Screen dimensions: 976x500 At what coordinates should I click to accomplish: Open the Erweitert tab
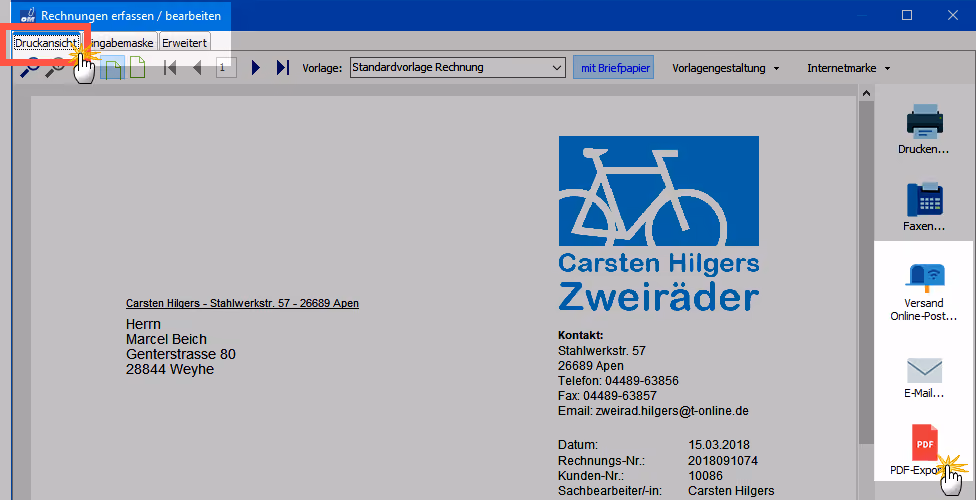[x=184, y=43]
